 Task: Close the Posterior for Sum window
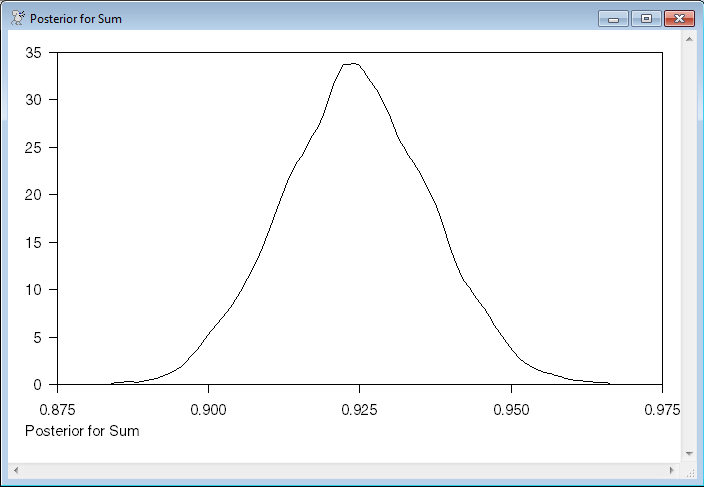(x=680, y=18)
